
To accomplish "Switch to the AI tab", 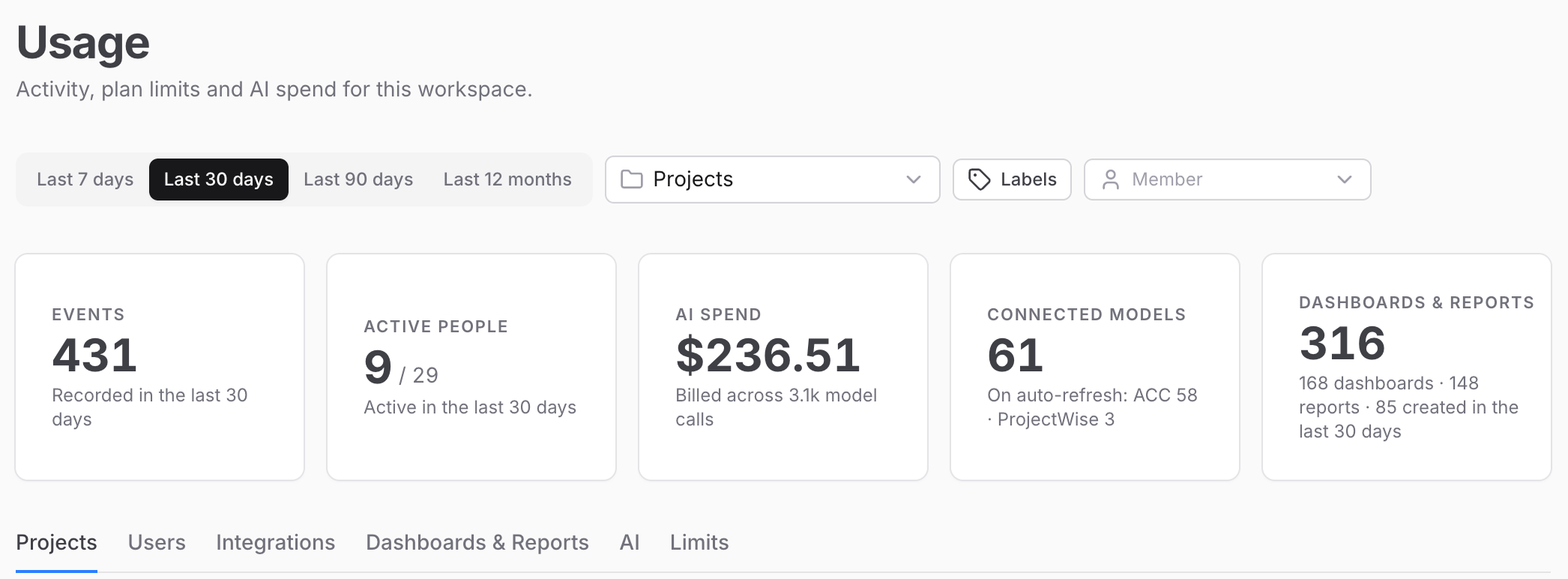I will click(630, 542).
